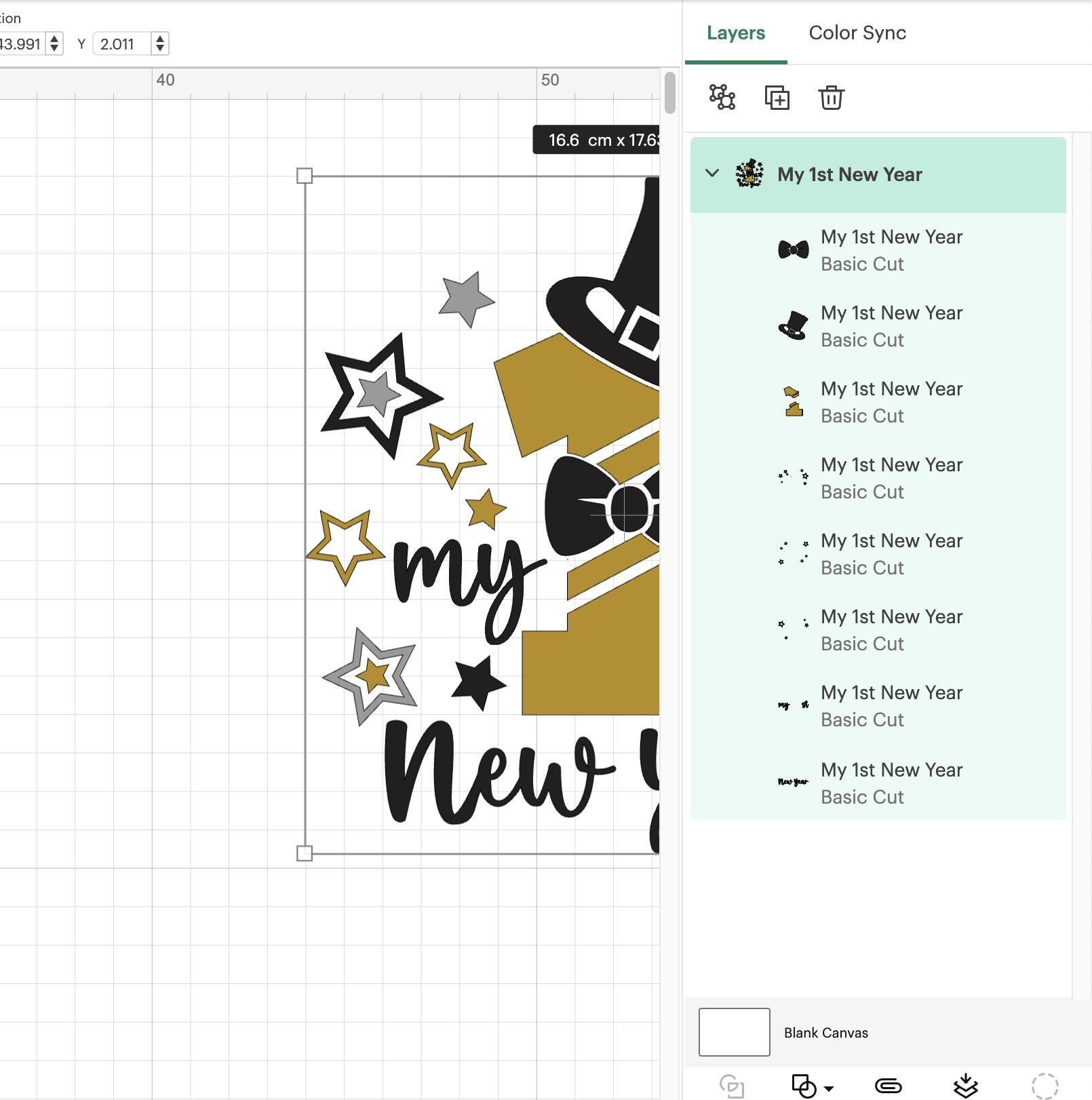
Task: Select the Layers tab
Action: [x=735, y=33]
